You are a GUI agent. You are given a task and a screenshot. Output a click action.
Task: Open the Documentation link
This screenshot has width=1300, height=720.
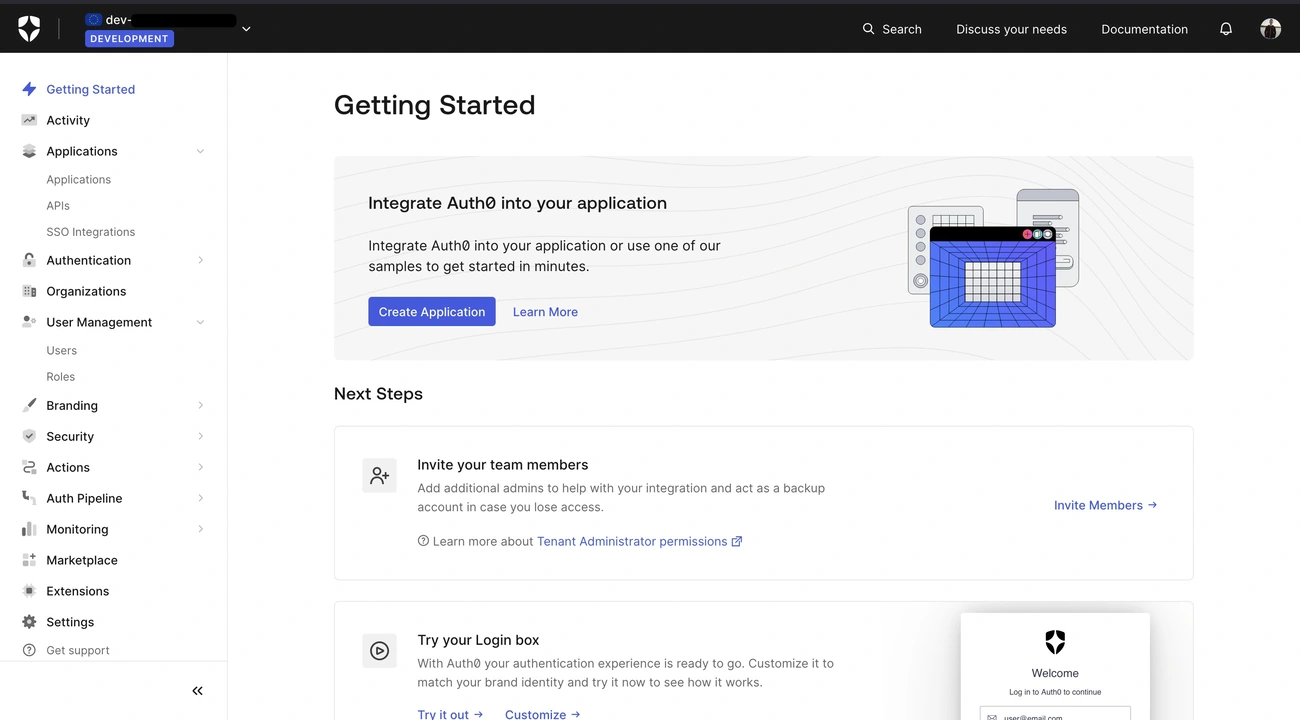pyautogui.click(x=1144, y=29)
